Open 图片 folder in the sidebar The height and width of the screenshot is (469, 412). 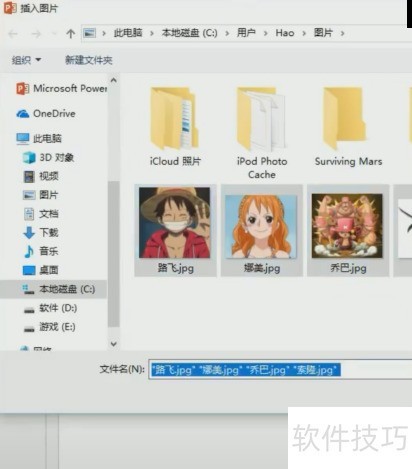coord(49,195)
